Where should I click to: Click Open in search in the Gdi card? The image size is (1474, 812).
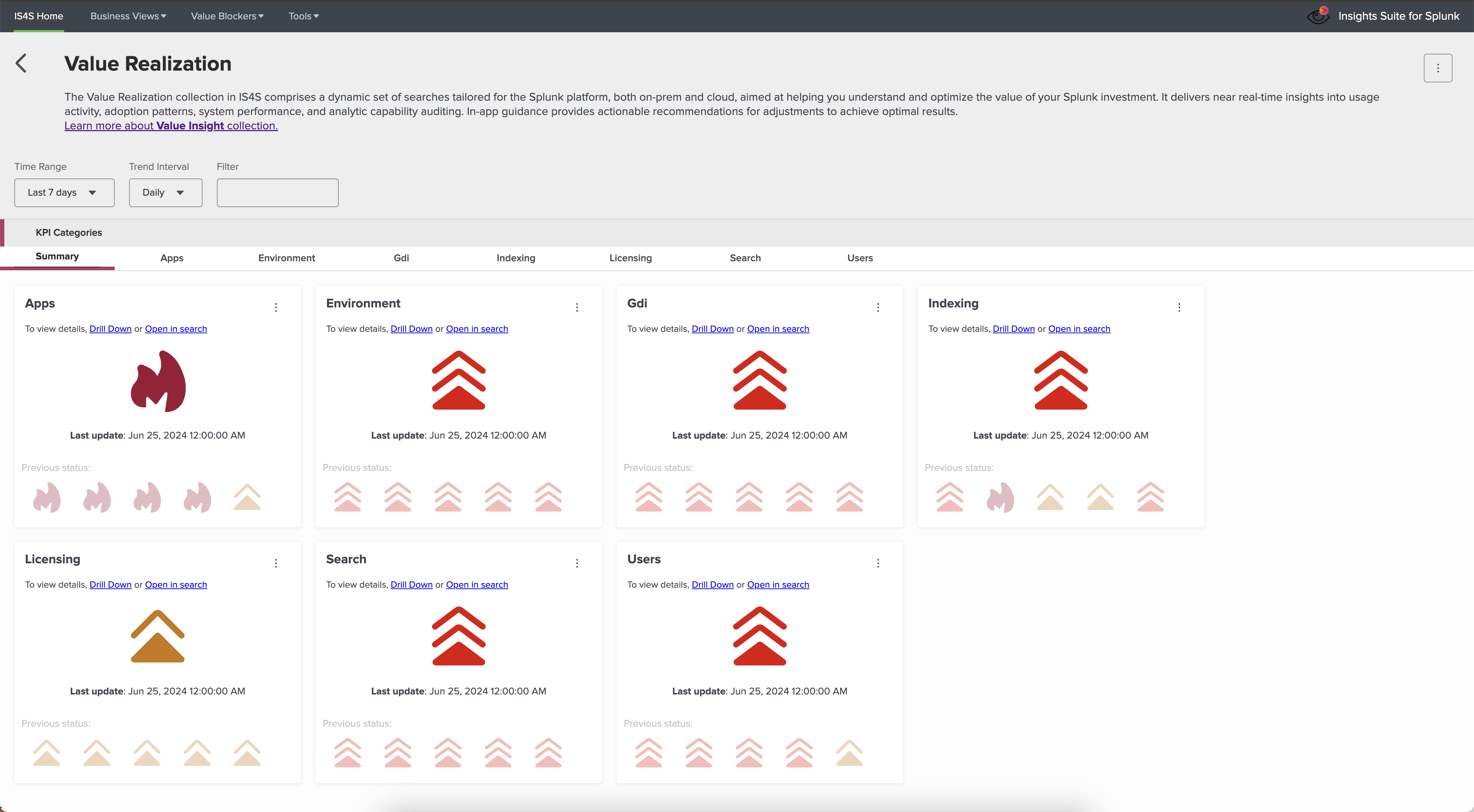pos(778,329)
